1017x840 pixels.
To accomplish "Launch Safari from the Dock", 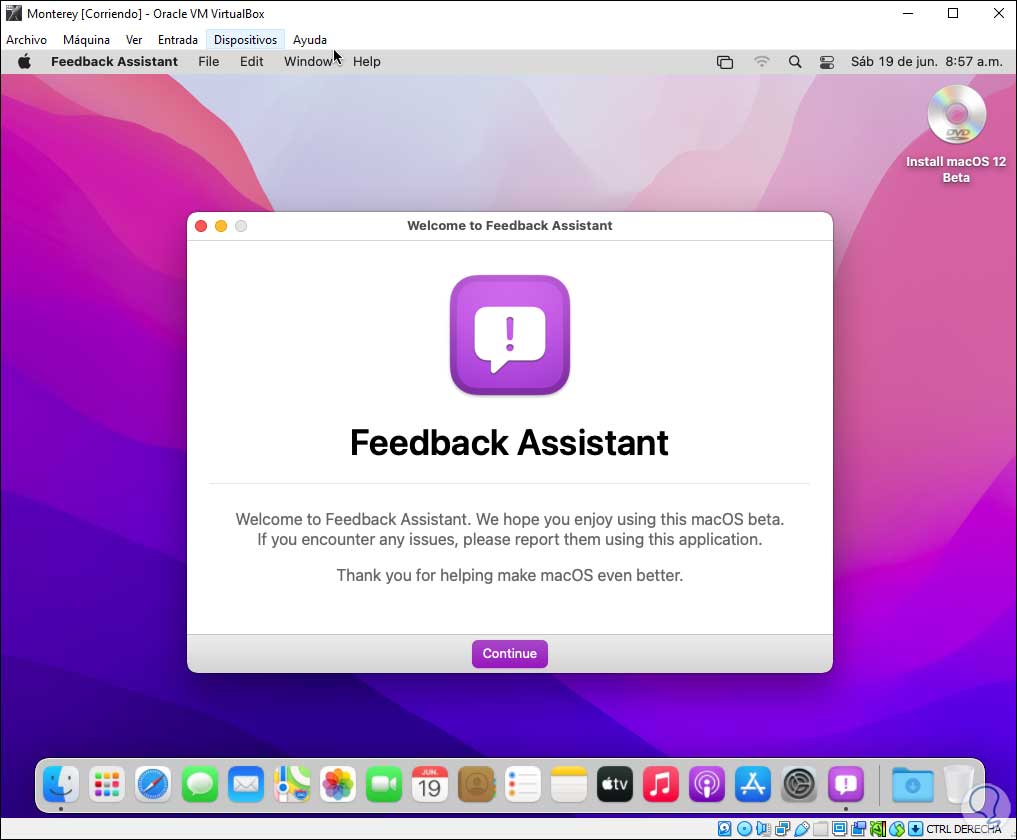I will click(x=153, y=784).
